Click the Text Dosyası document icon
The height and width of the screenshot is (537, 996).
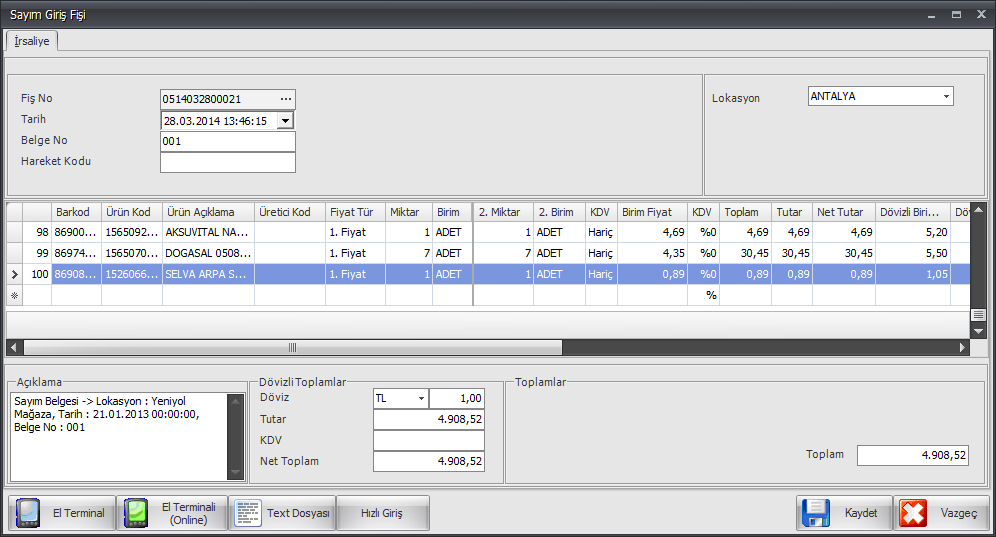click(247, 513)
